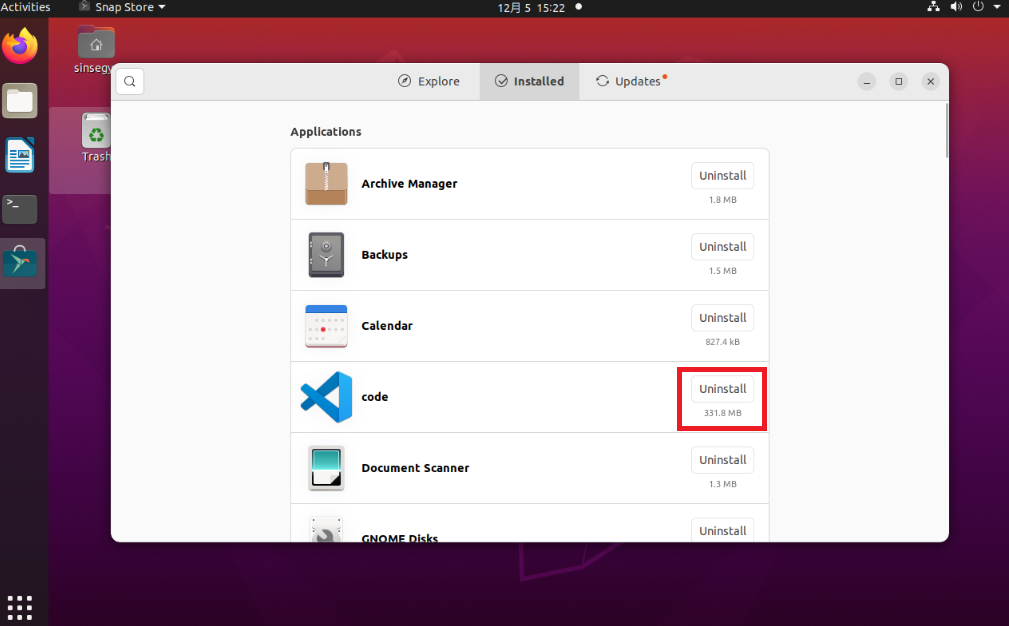Open Terminal from the dock

pos(20,209)
